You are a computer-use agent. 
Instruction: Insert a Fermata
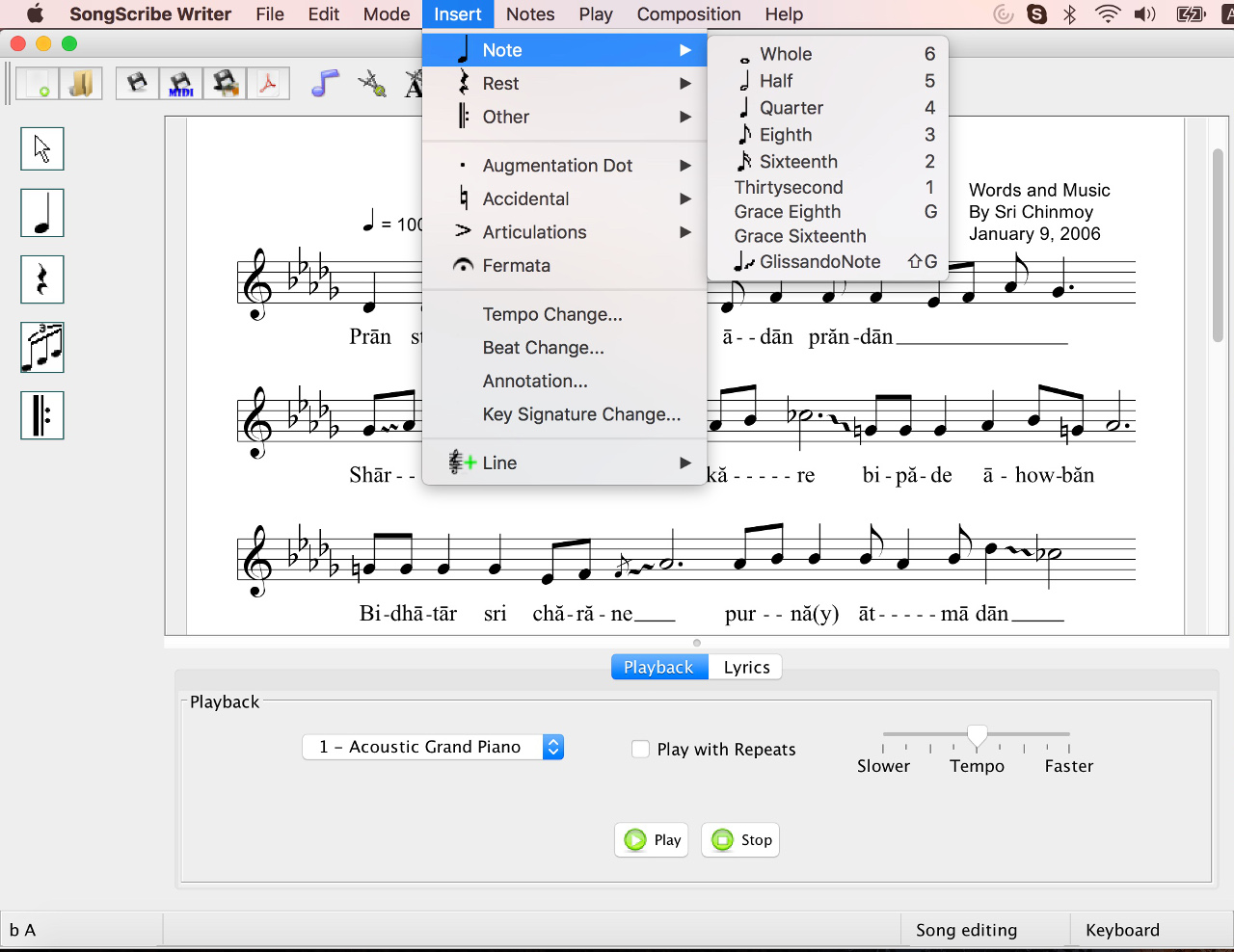point(565,266)
